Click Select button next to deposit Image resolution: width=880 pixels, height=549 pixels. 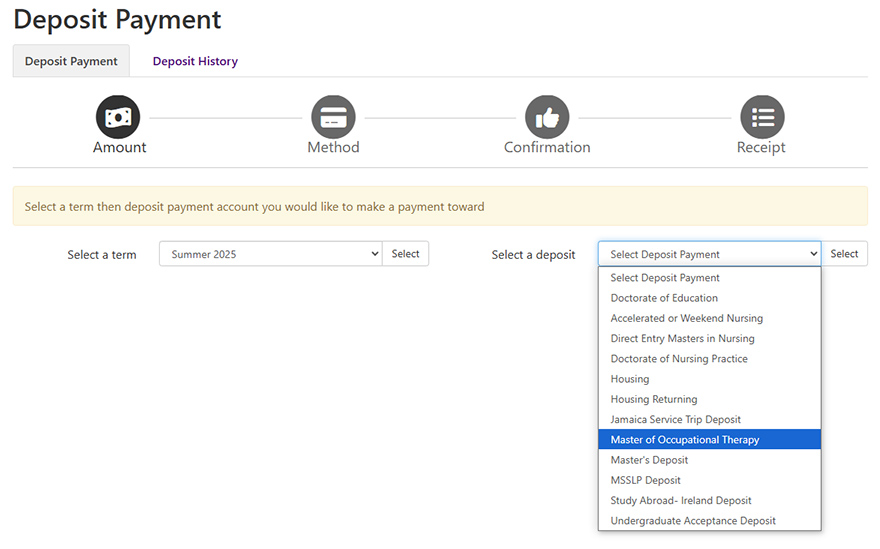844,254
